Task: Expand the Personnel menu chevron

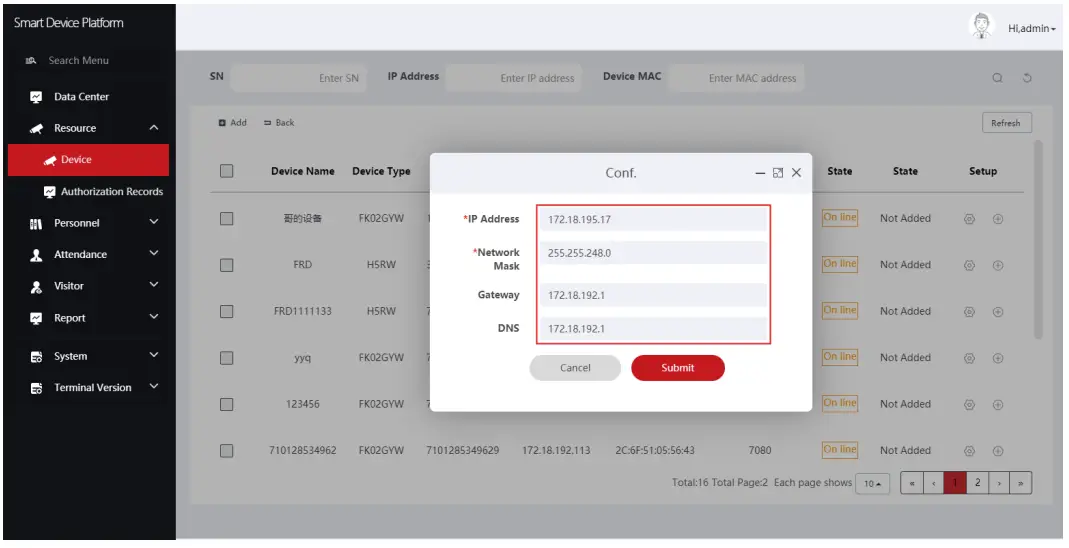Action: point(154,222)
